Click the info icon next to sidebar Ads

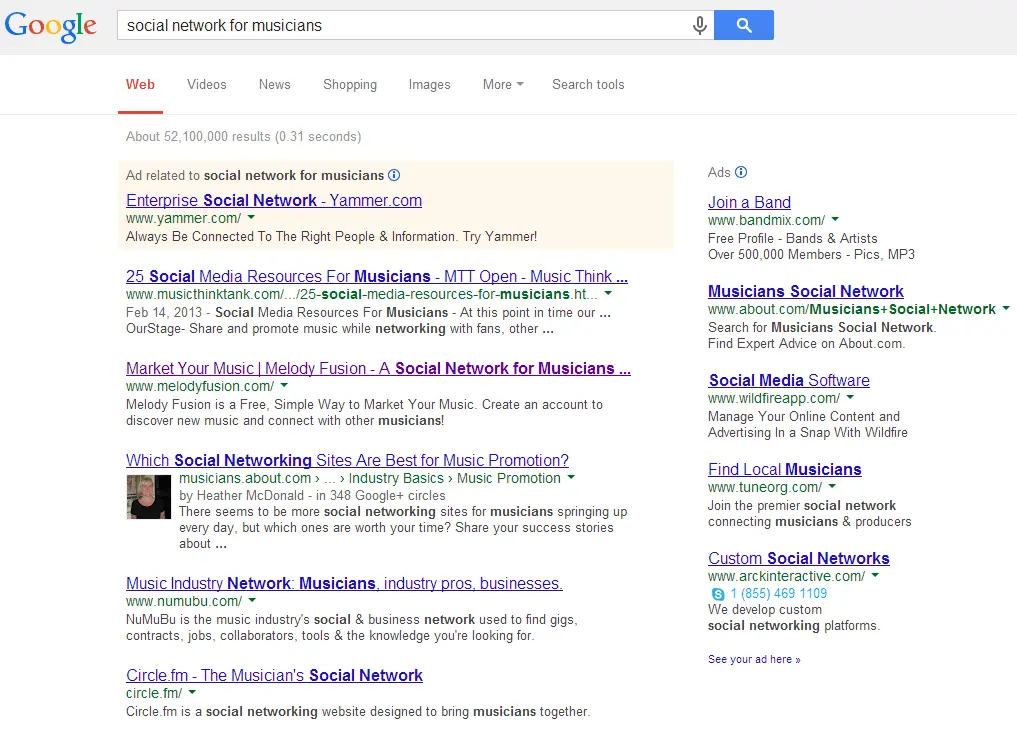741,172
